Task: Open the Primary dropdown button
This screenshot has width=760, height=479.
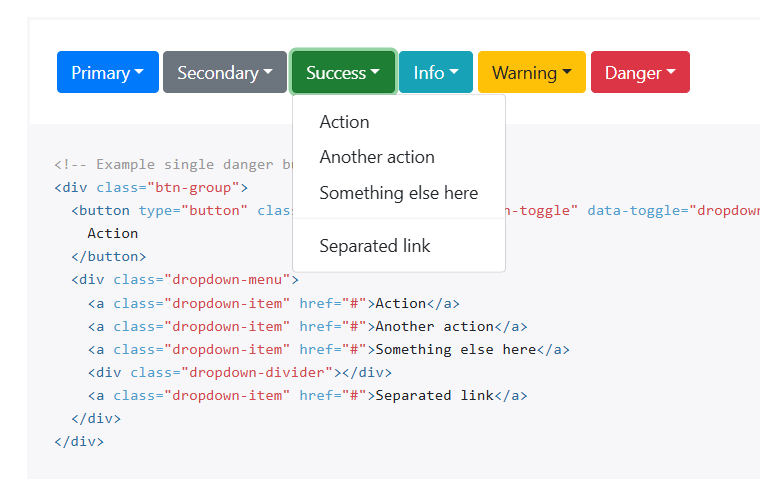Action: [108, 72]
